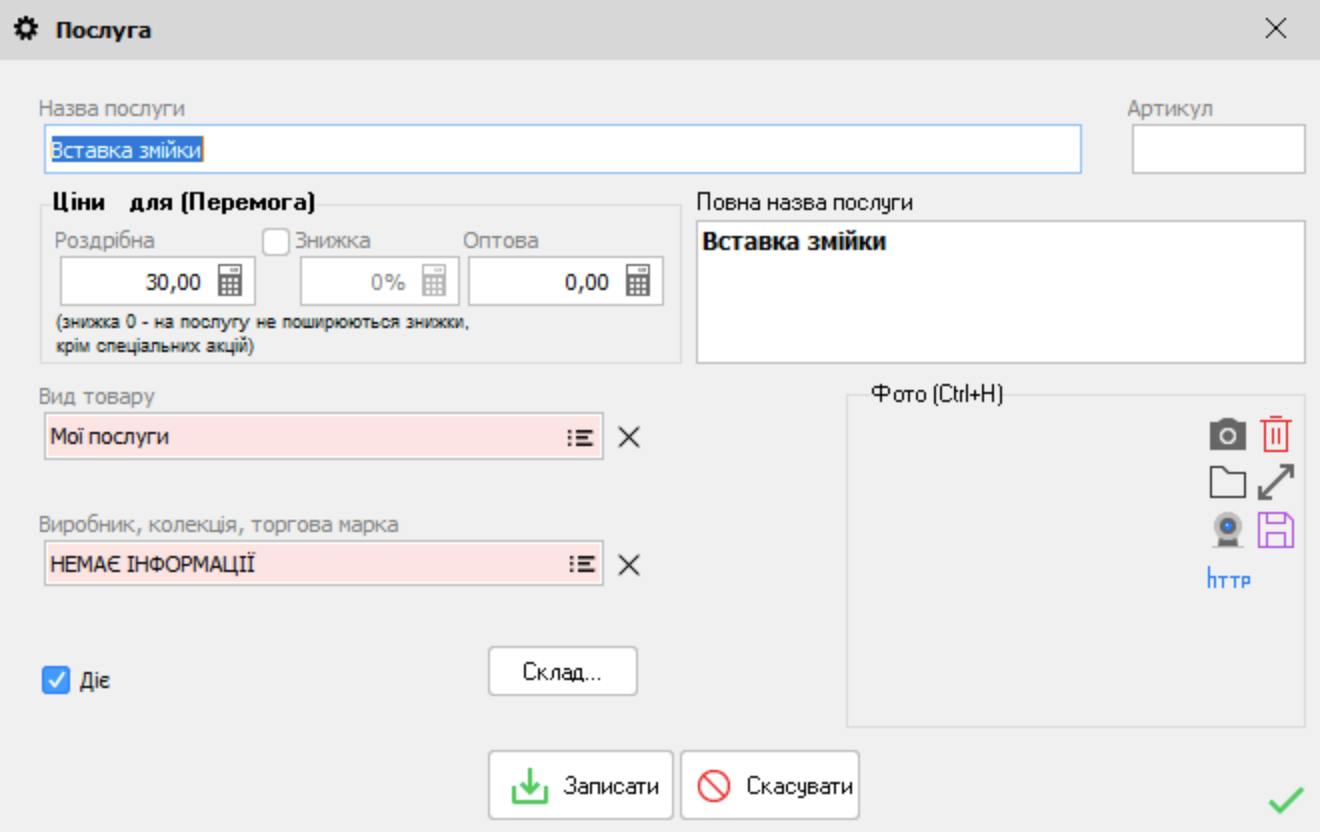1320x832 pixels.
Task: Click the camera icon in Фото panel
Action: 1227,435
